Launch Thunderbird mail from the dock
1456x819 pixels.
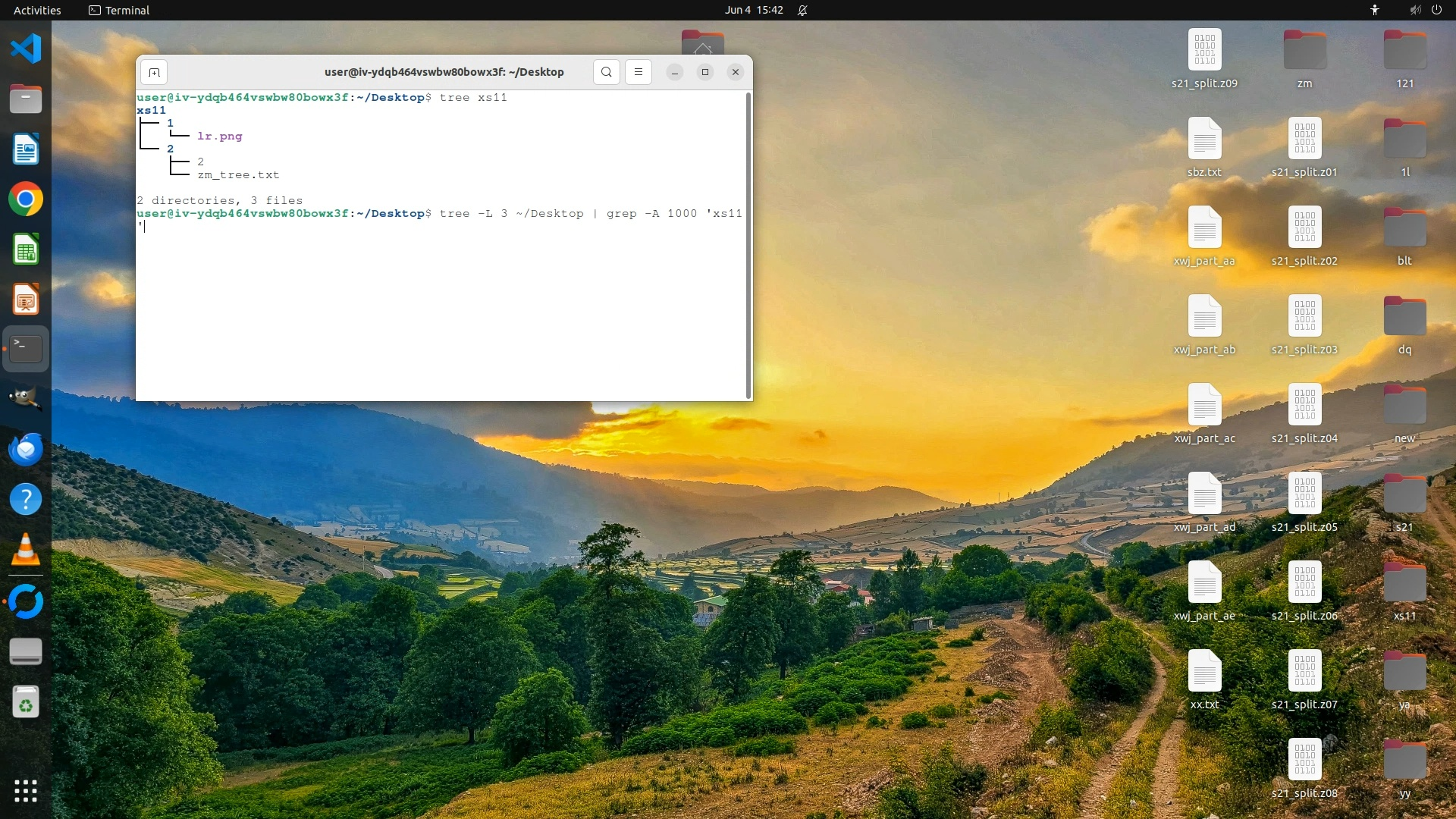click(26, 450)
